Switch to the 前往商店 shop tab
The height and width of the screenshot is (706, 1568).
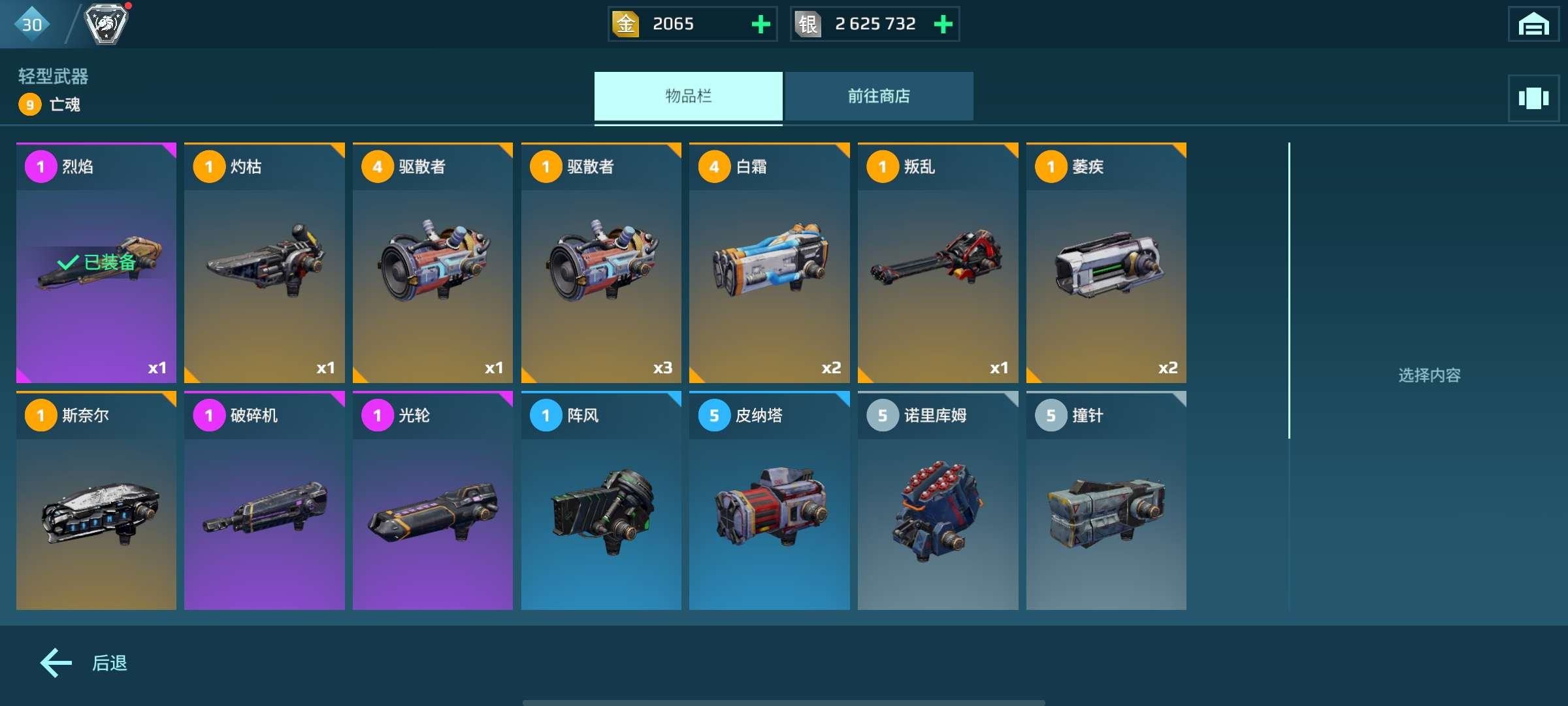click(879, 96)
